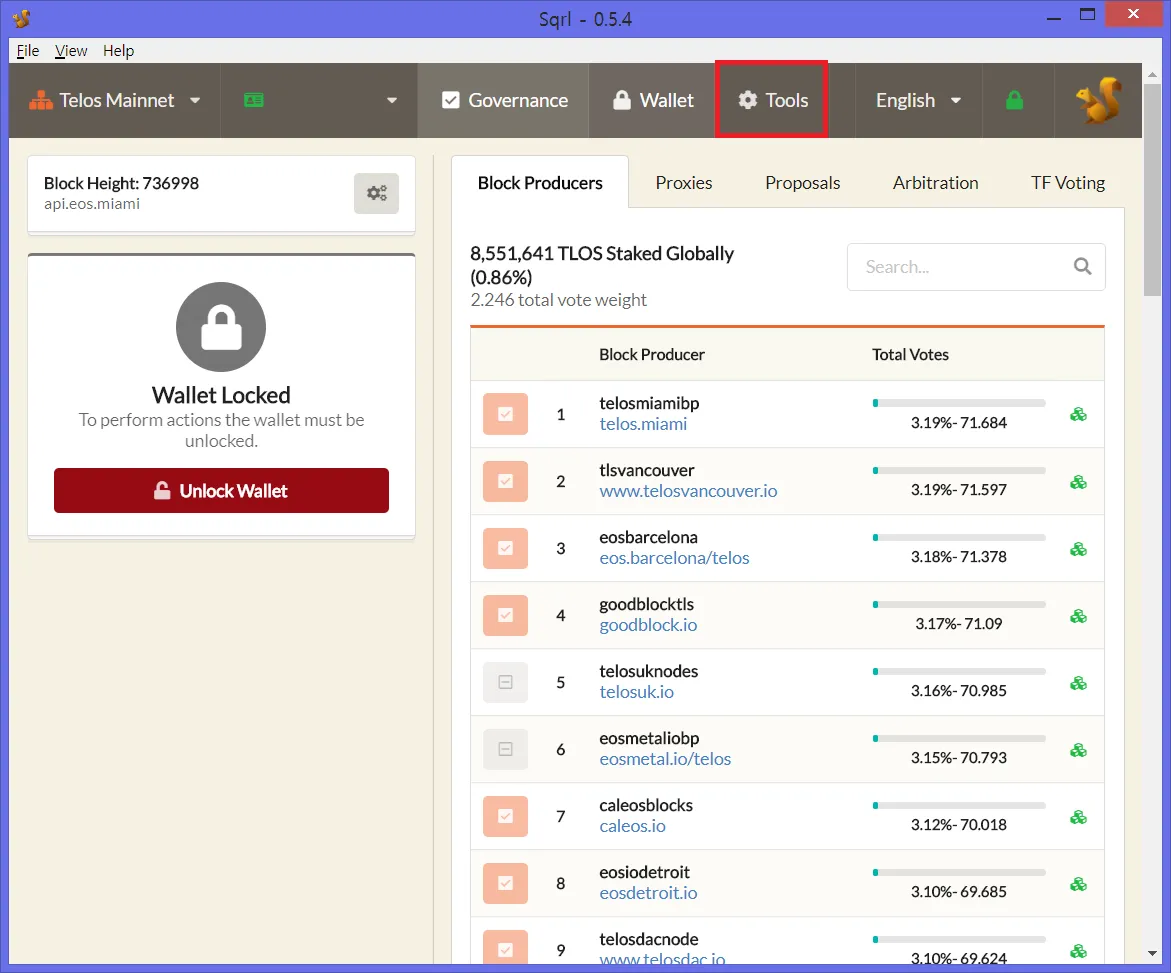Click the Unlock Wallet button
1171x973 pixels.
point(221,491)
